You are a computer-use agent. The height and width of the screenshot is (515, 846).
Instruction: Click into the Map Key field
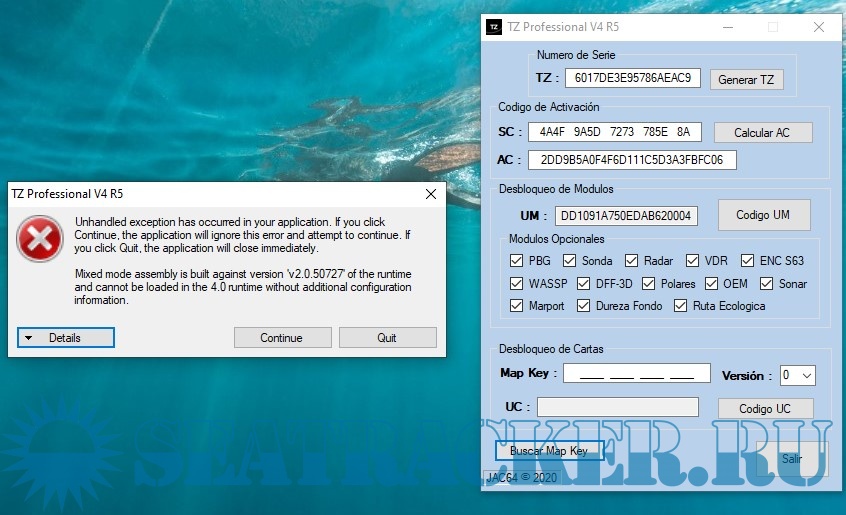[x=636, y=374]
